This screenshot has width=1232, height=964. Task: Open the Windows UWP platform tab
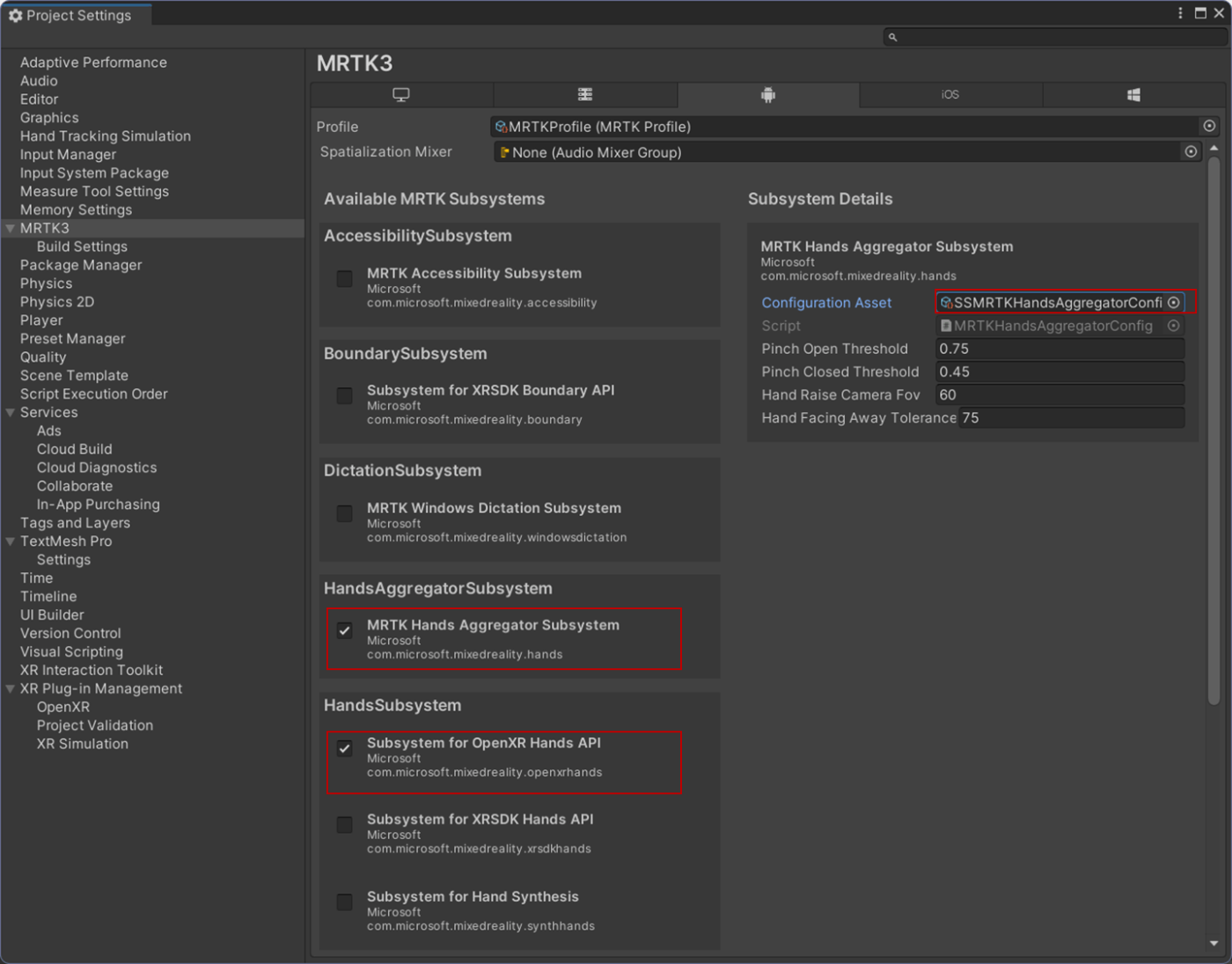pos(1133,95)
